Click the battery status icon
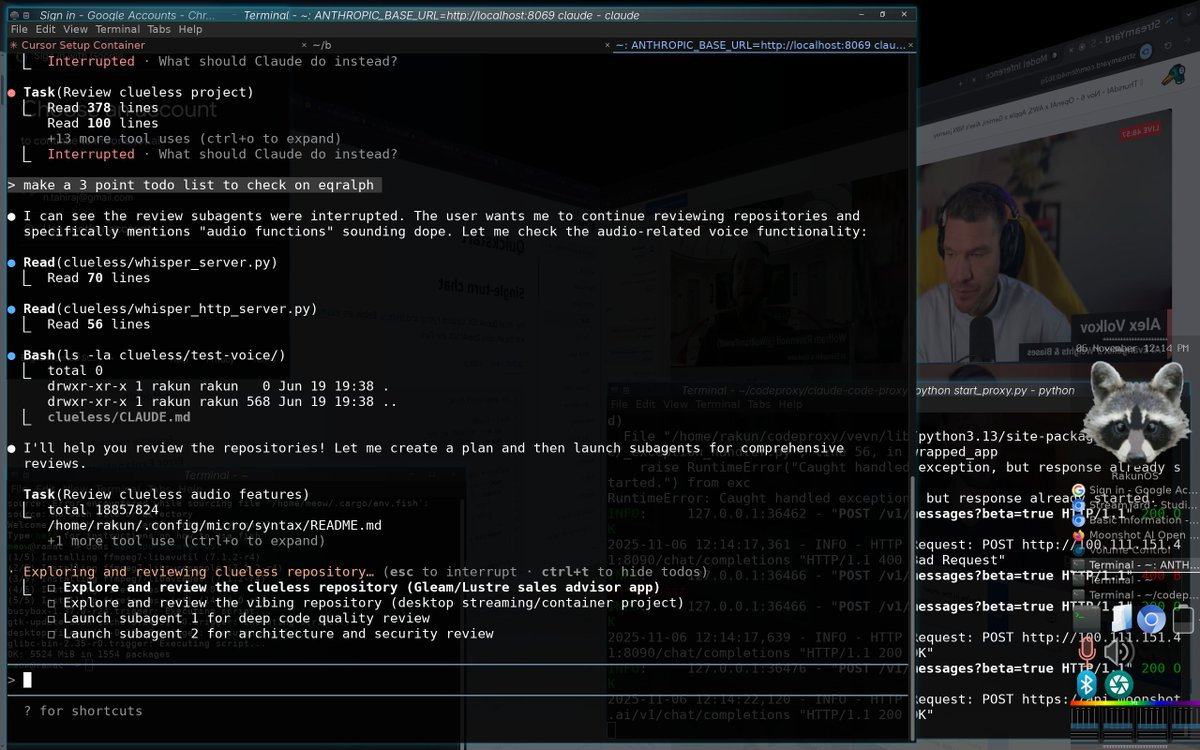 [x=1184, y=619]
